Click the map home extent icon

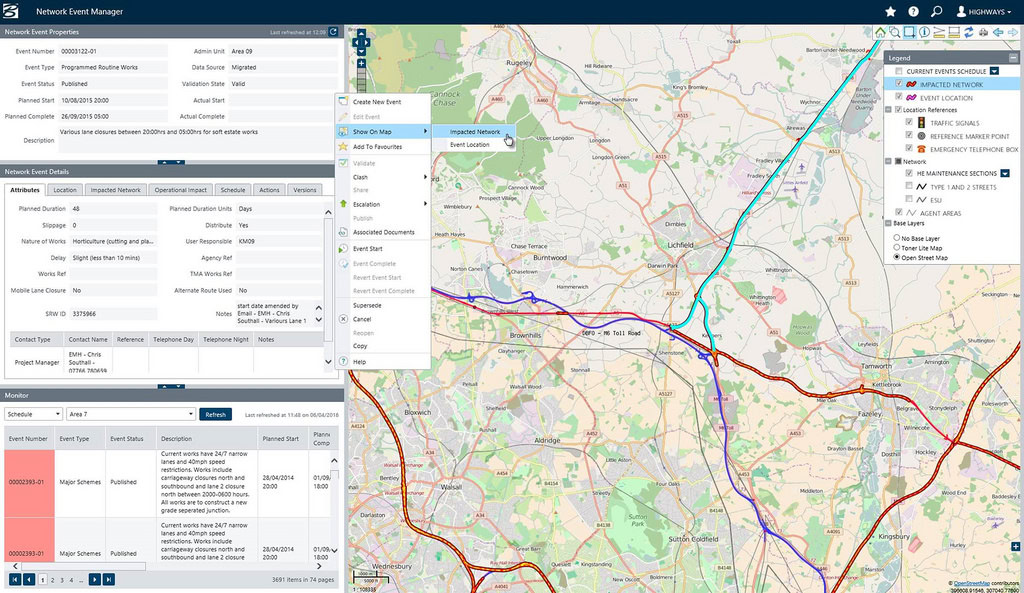tap(880, 32)
